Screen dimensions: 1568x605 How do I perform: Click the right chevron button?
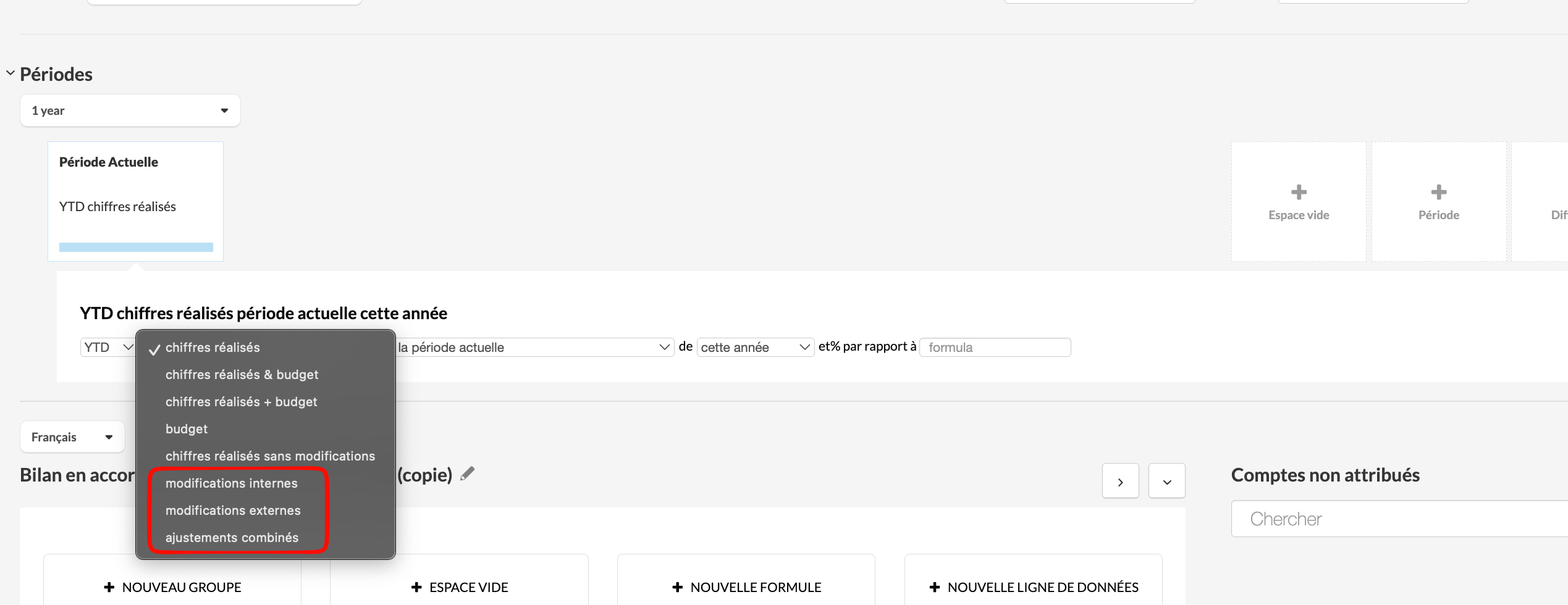pos(1120,481)
